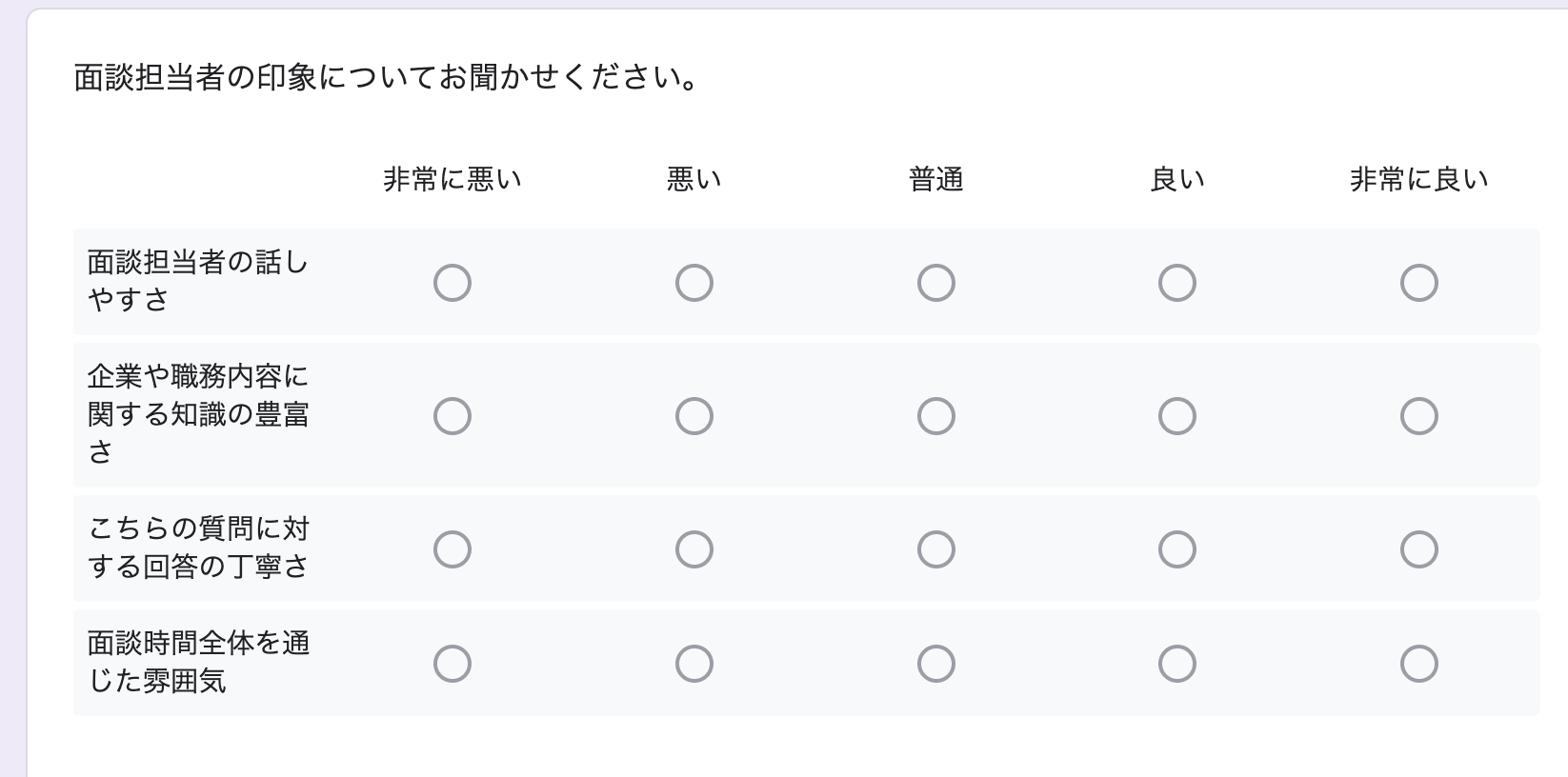Select 非常に良い for 面談時間全体を通じた雰囲気
This screenshot has width=1568, height=777.
point(1420,664)
